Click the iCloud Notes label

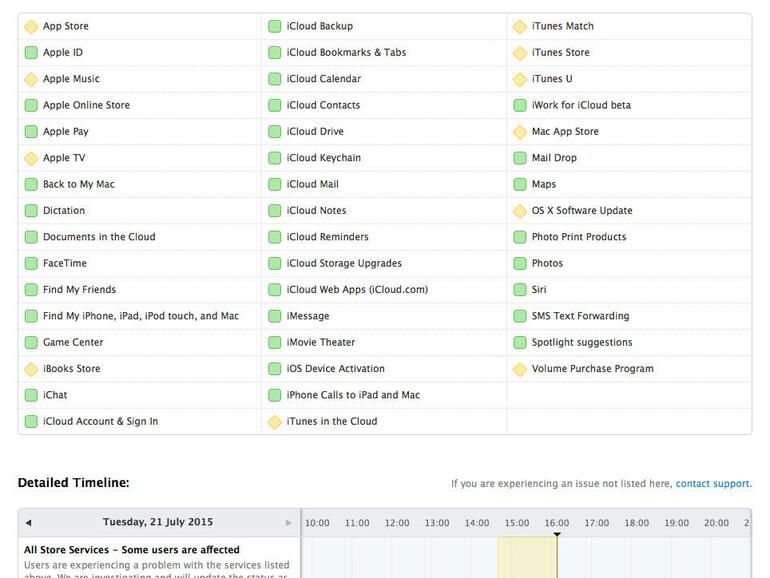(317, 211)
